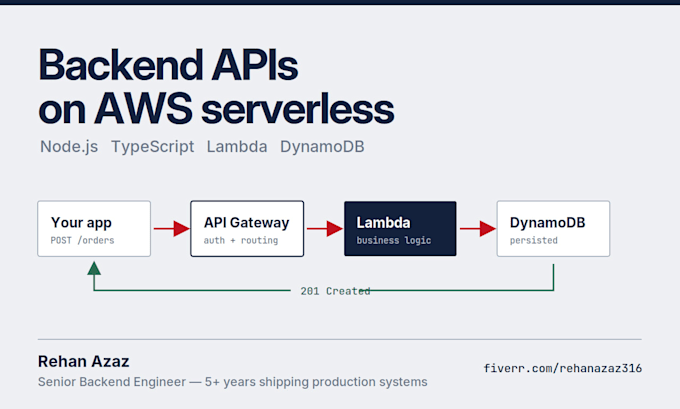Click the 'API Gateway' diagram box
The image size is (680, 409).
247,229
